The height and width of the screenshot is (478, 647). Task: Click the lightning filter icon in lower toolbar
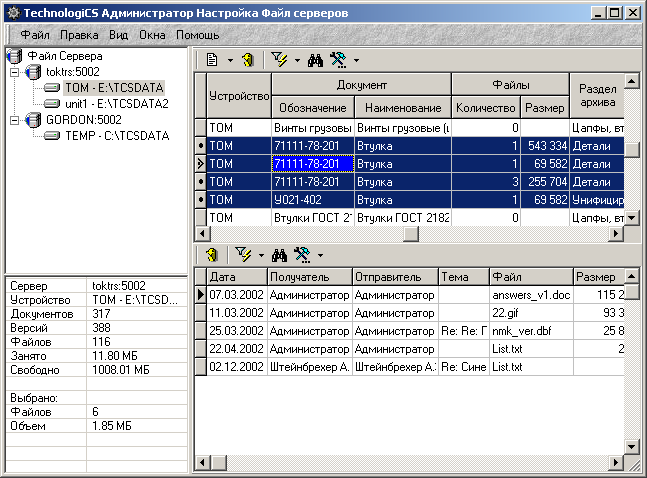click(x=243, y=256)
